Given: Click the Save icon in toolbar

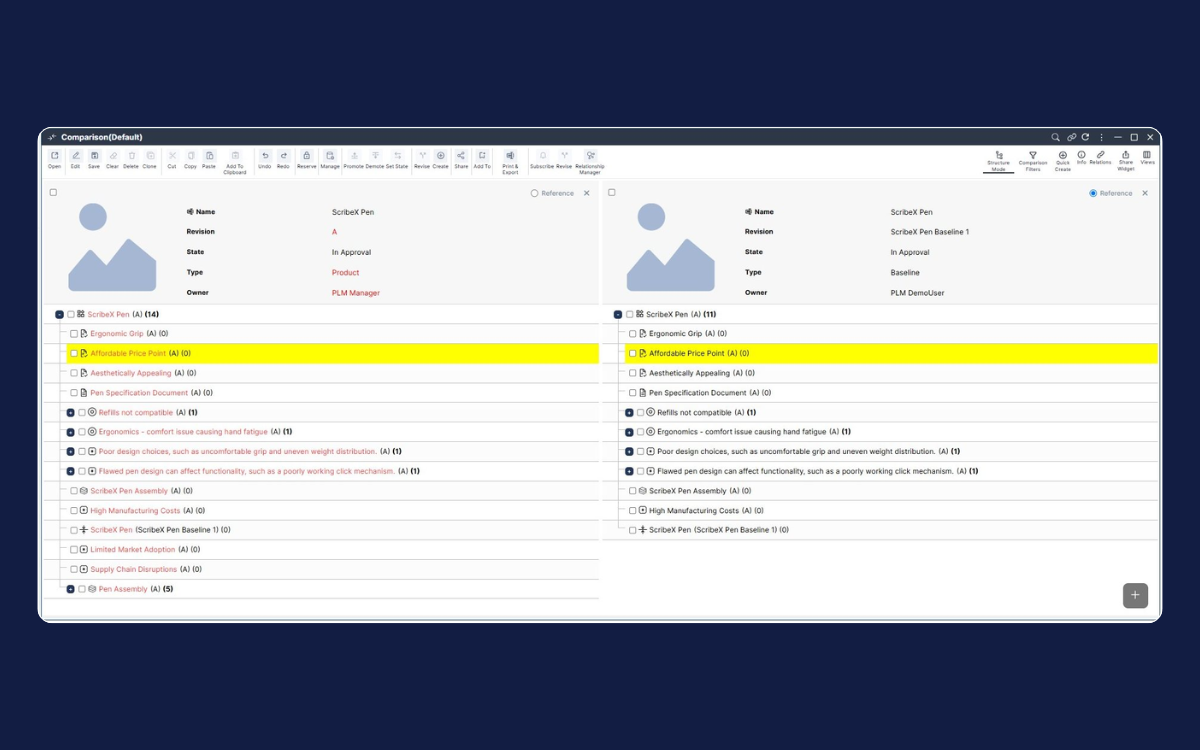Looking at the screenshot, I should tap(94, 156).
